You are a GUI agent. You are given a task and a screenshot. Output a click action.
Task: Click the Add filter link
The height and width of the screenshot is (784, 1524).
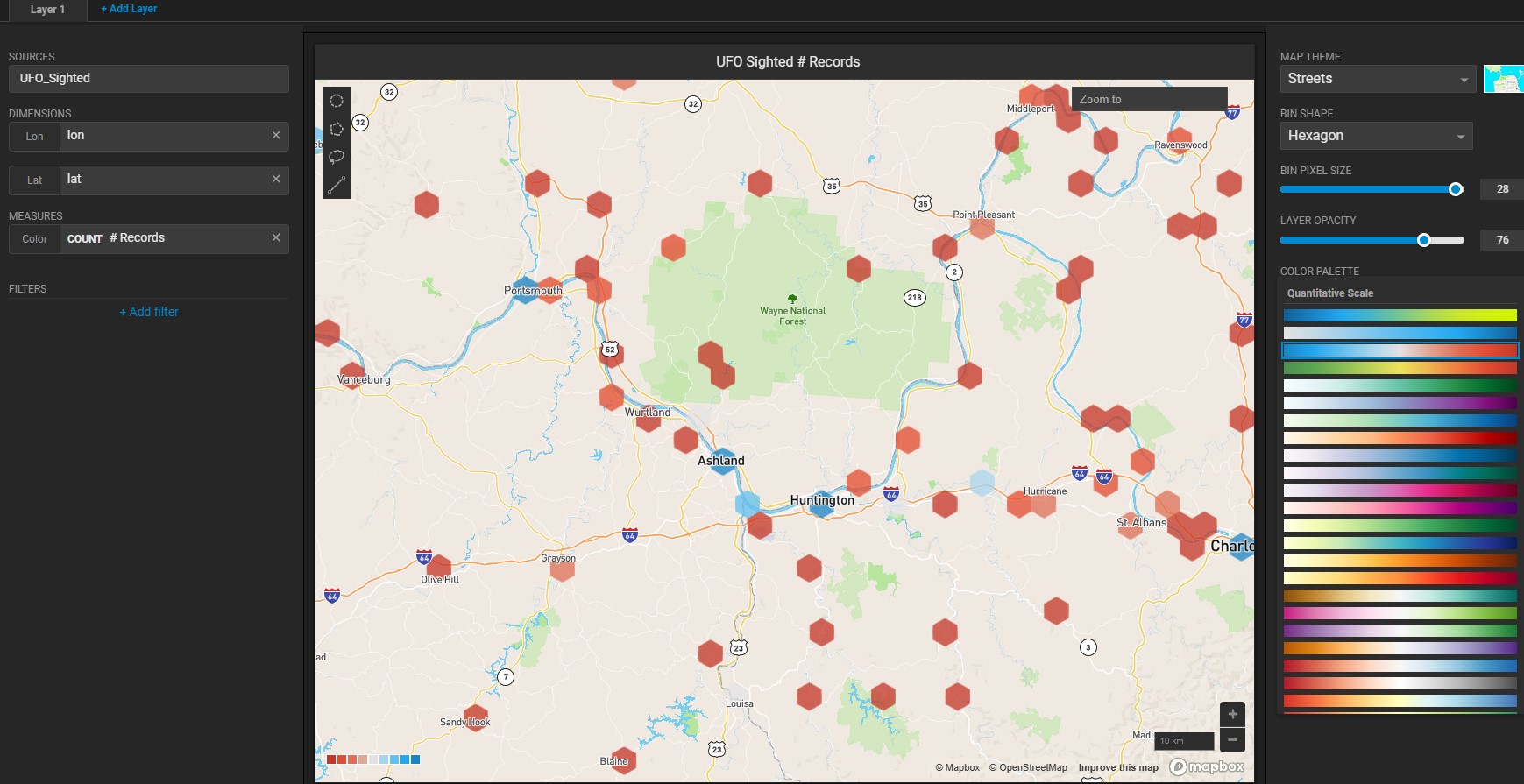coord(149,312)
